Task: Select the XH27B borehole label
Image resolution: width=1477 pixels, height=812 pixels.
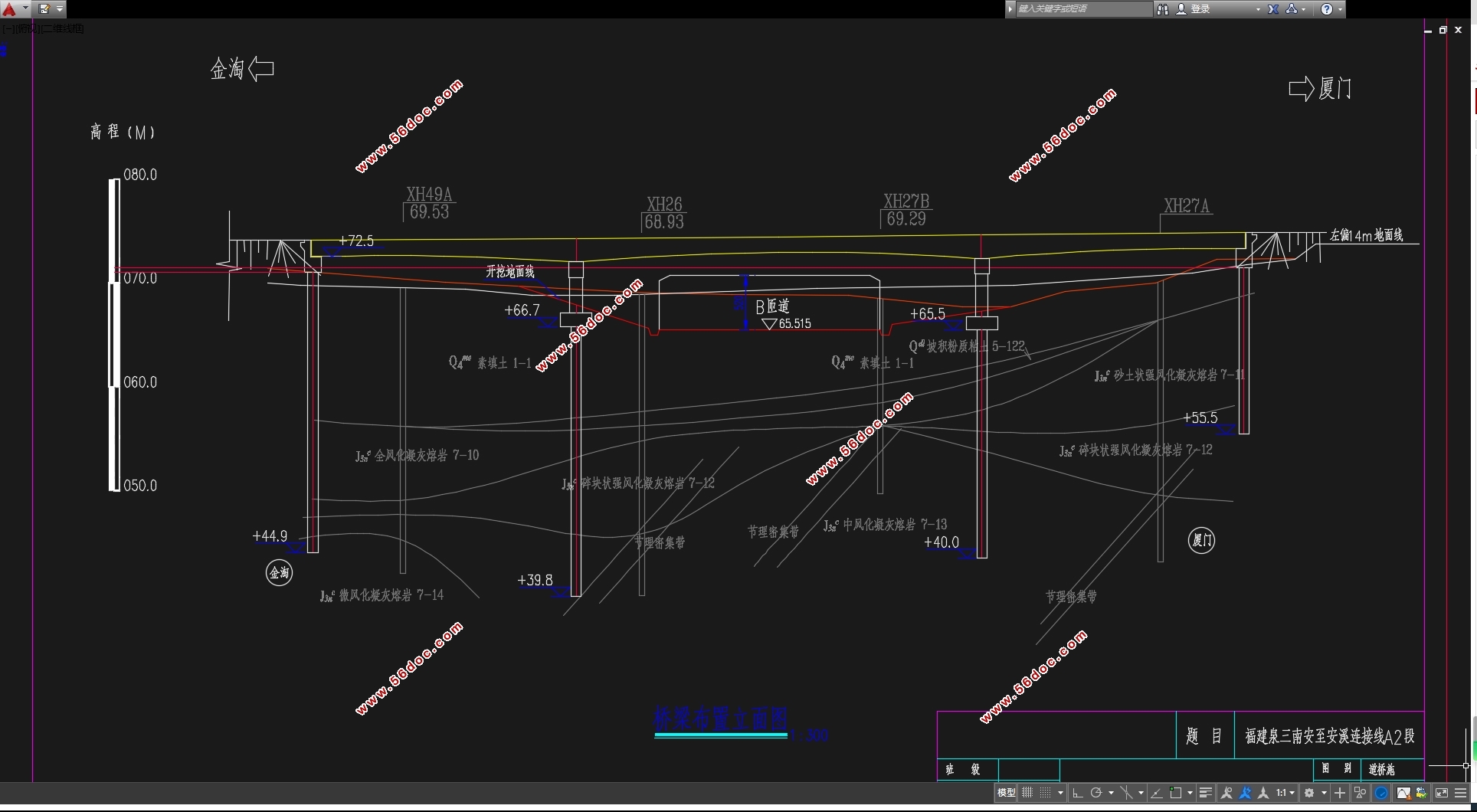Action: (906, 201)
